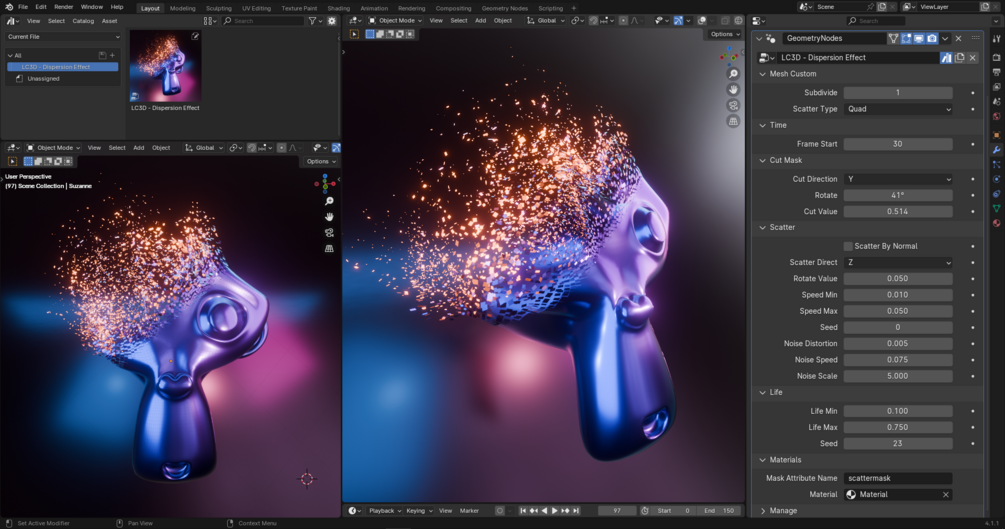Adjust the Rotate 41° field
Image resolution: width=1005 pixels, height=529 pixels.
[x=898, y=195]
